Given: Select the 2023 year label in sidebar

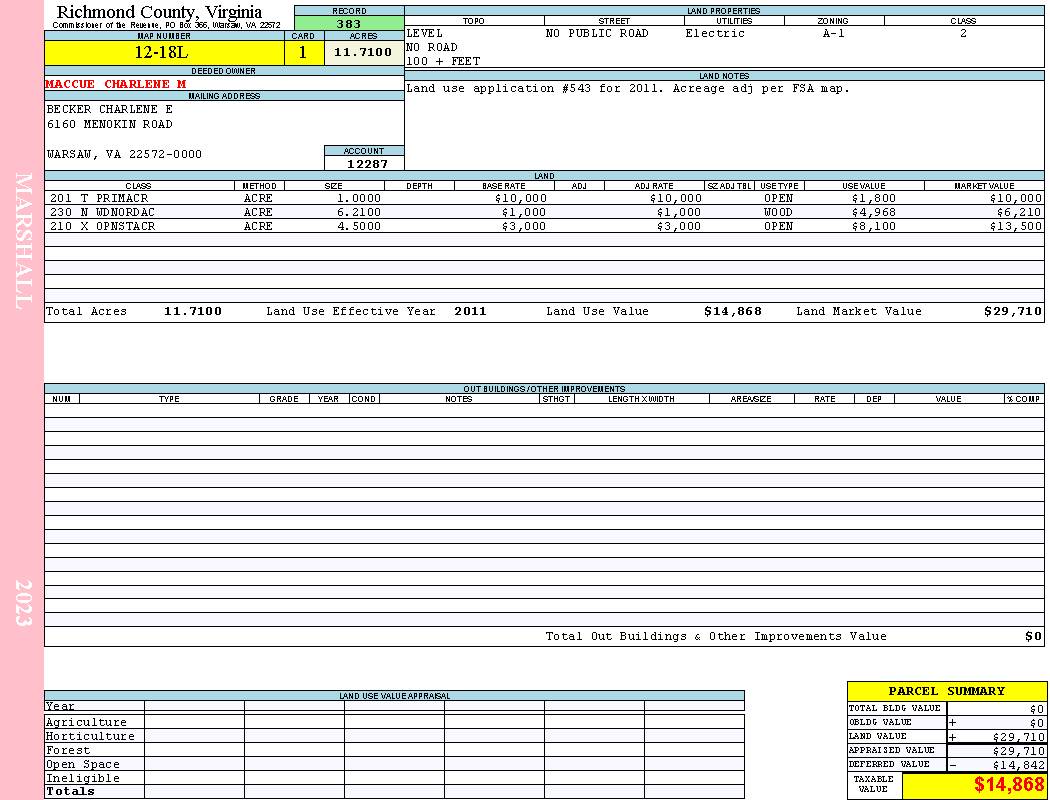Looking at the screenshot, I should point(23,603).
